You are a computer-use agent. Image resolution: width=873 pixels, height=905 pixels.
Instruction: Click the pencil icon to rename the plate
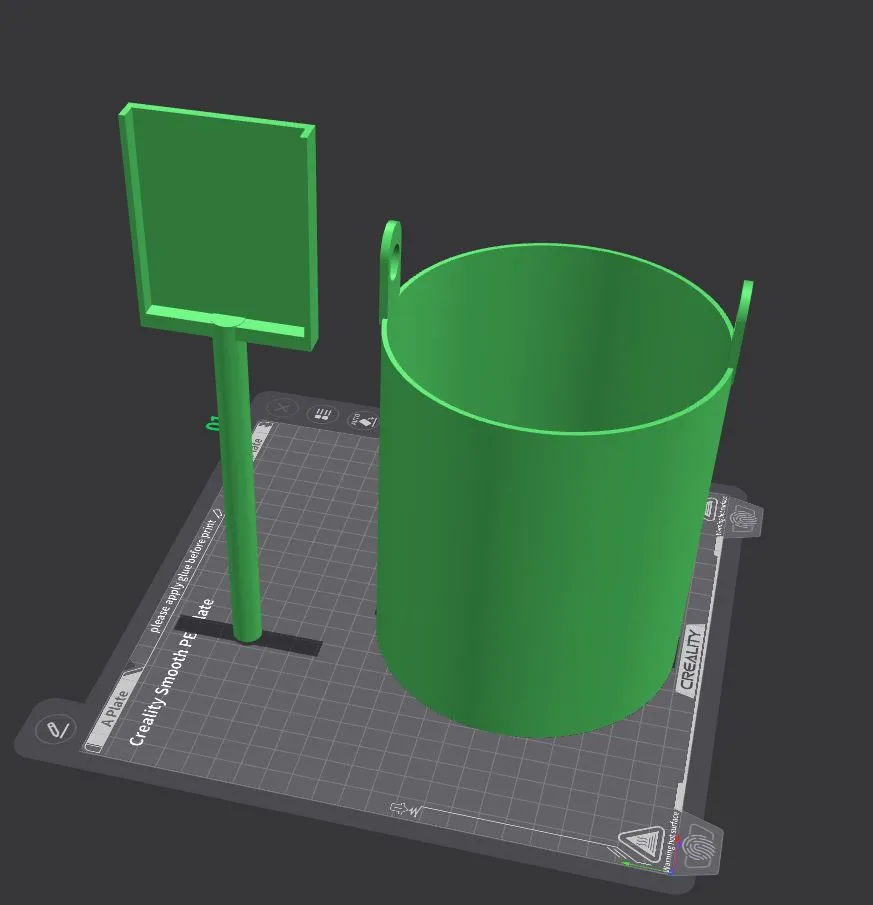(x=56, y=729)
